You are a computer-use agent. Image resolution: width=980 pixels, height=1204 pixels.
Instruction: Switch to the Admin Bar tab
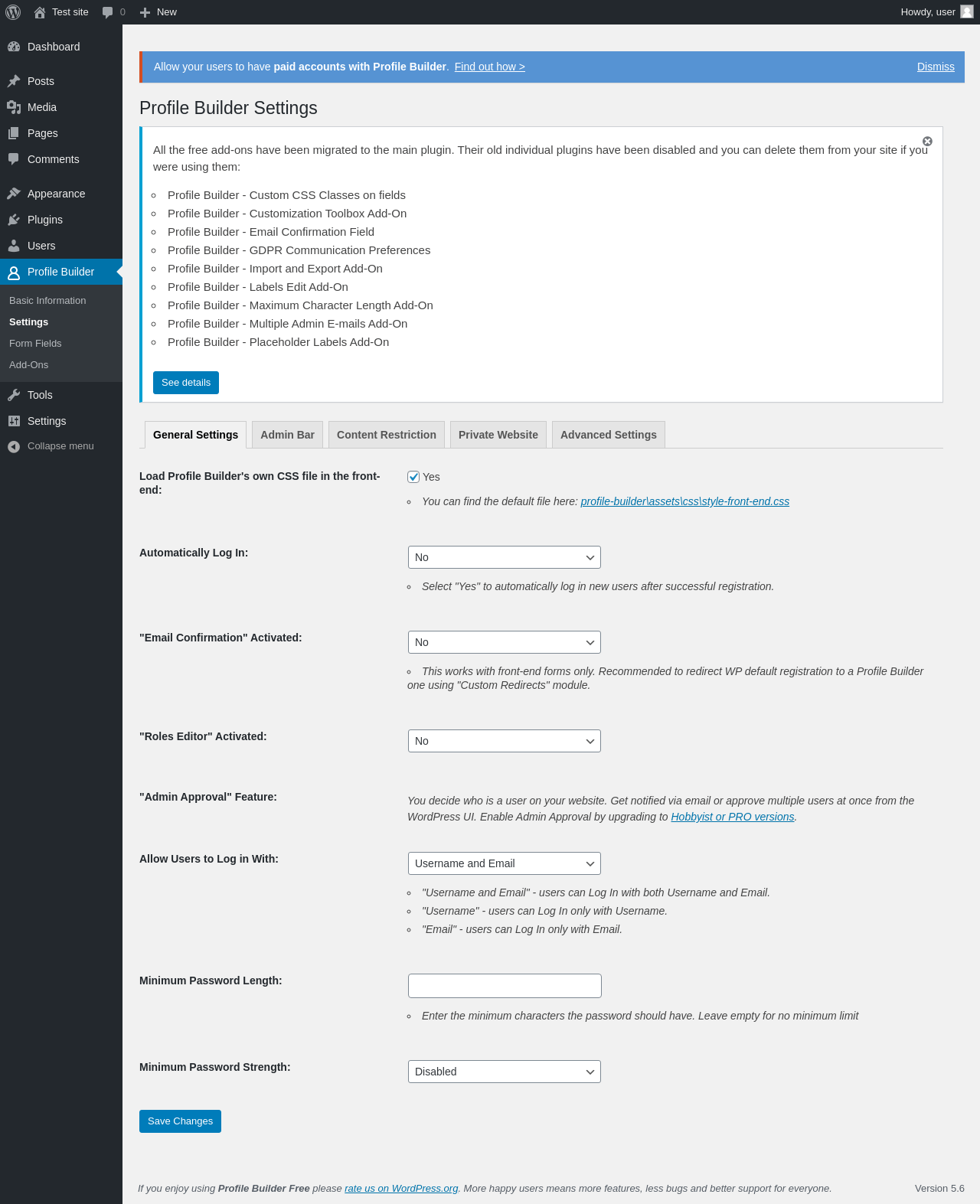pos(287,435)
